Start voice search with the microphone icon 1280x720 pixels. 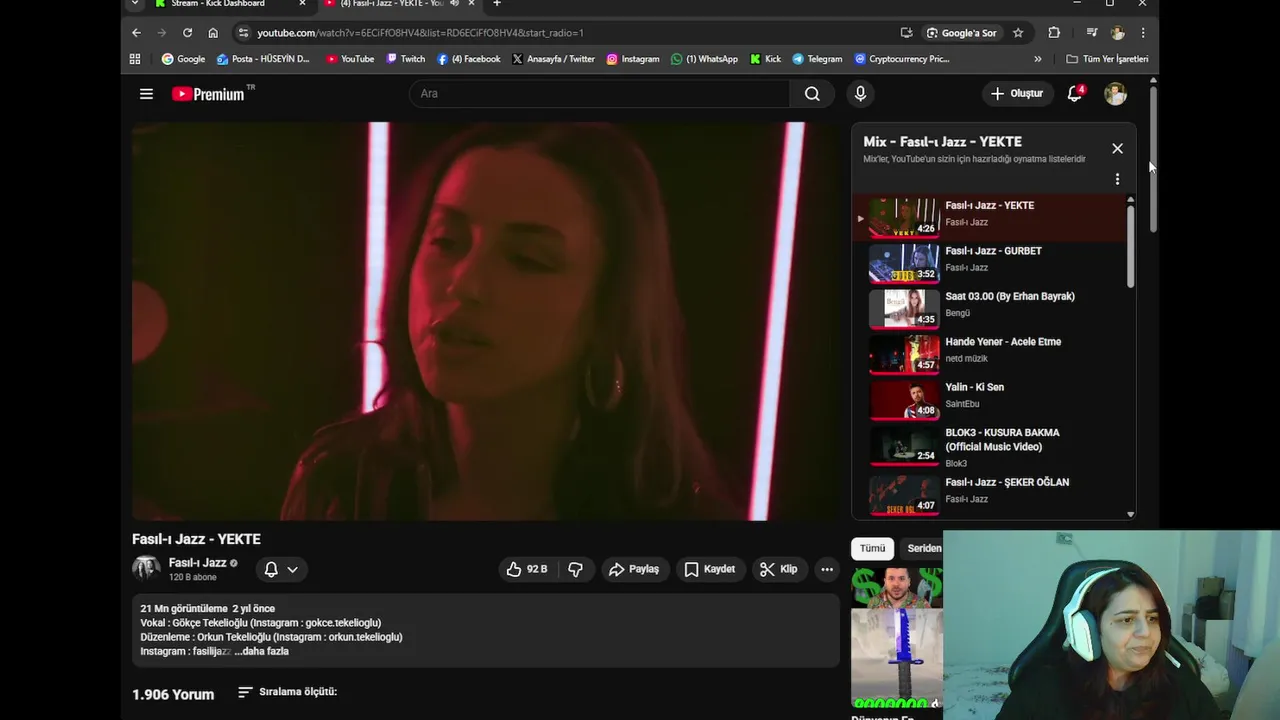[x=860, y=94]
